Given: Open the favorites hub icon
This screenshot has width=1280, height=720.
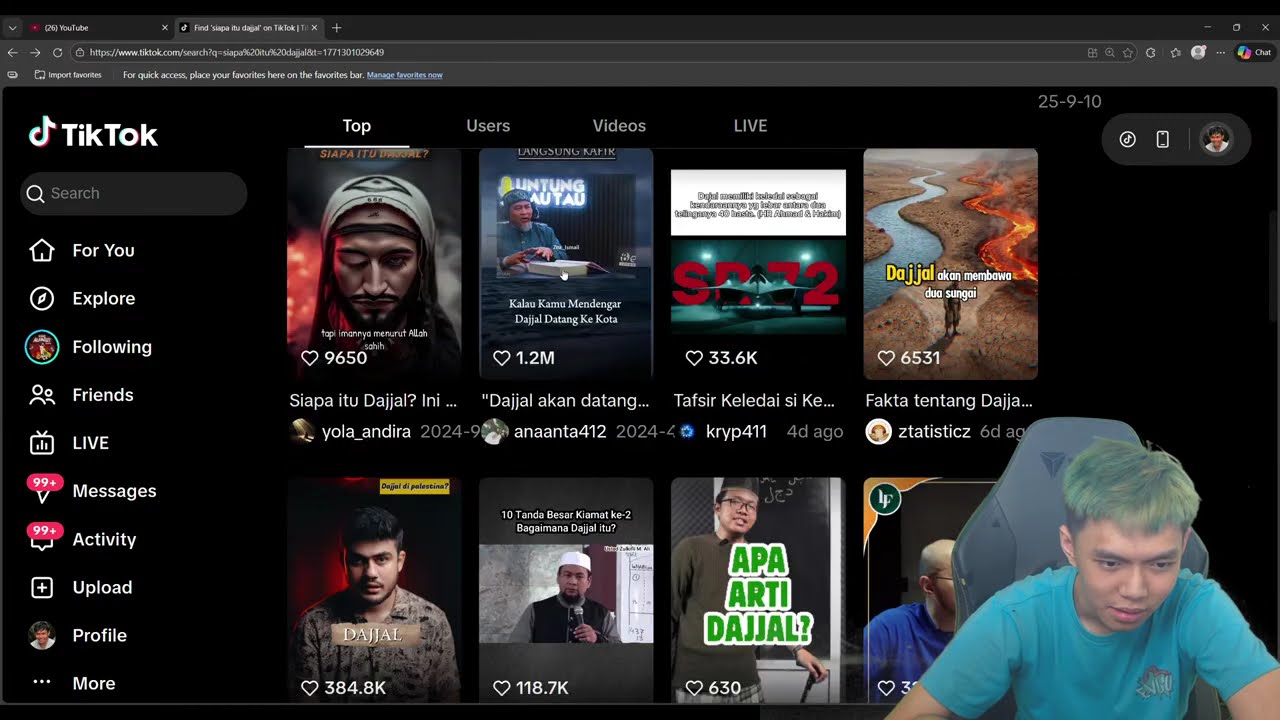Looking at the screenshot, I should tap(1175, 52).
